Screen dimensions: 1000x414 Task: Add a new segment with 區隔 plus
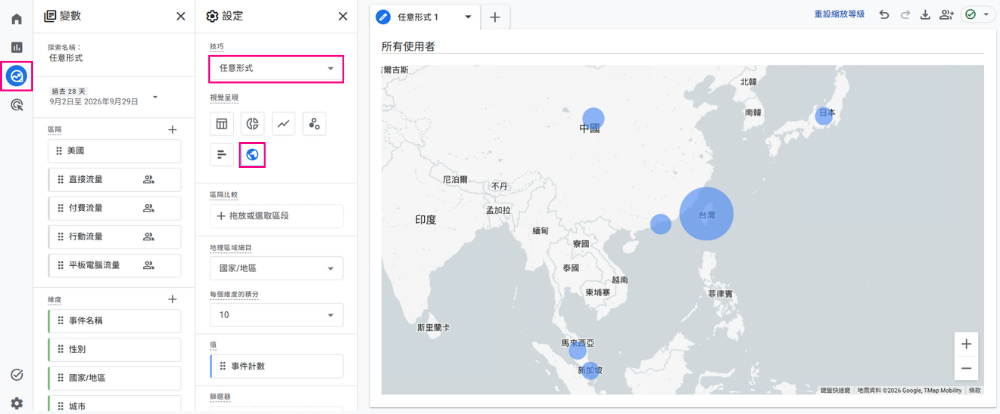[172, 129]
